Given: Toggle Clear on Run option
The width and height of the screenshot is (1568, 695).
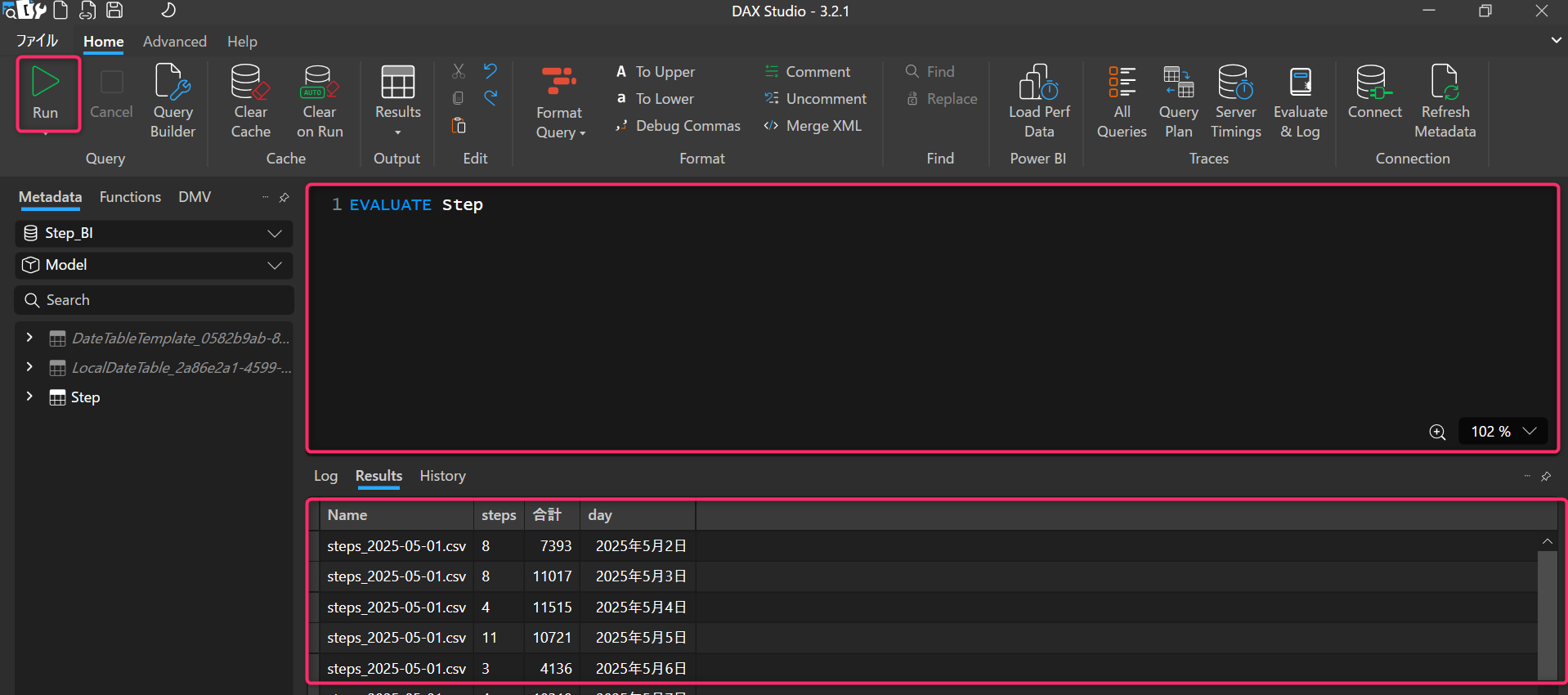Looking at the screenshot, I should [319, 101].
